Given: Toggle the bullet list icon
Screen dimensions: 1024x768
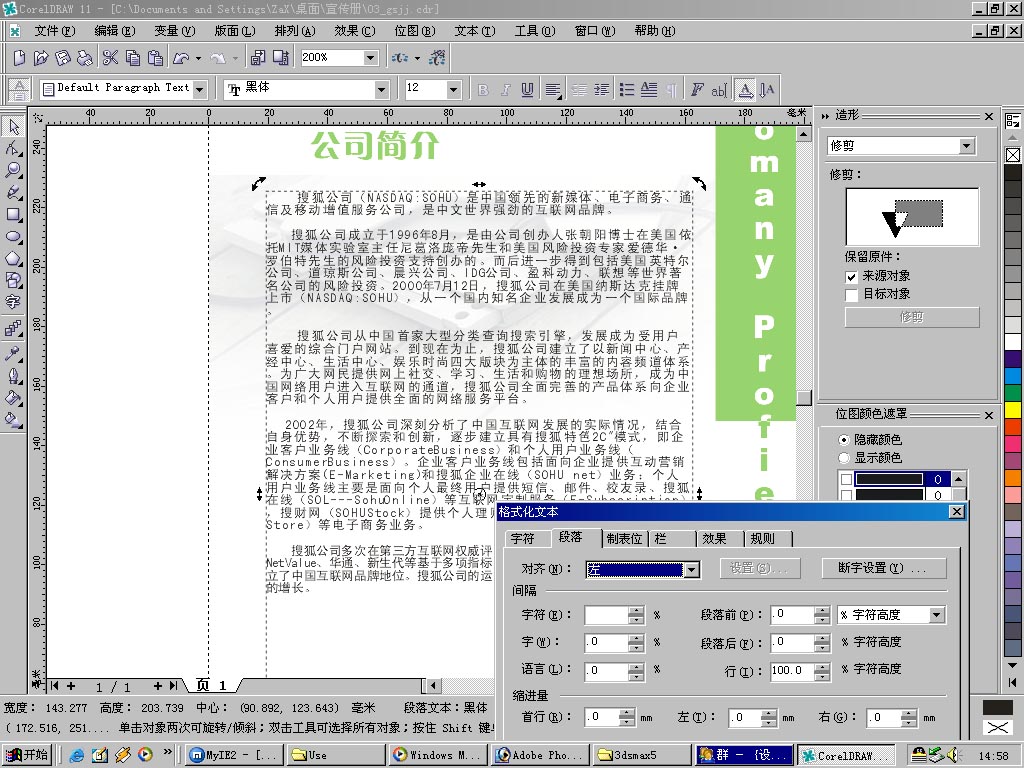Looking at the screenshot, I should (627, 89).
